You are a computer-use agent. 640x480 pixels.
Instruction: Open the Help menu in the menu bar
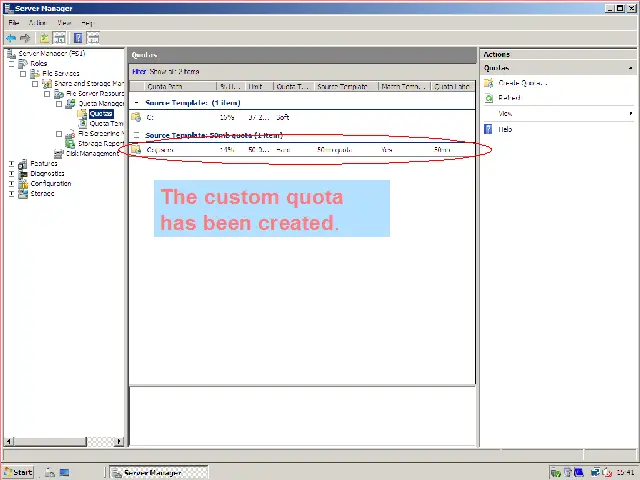[x=87, y=23]
